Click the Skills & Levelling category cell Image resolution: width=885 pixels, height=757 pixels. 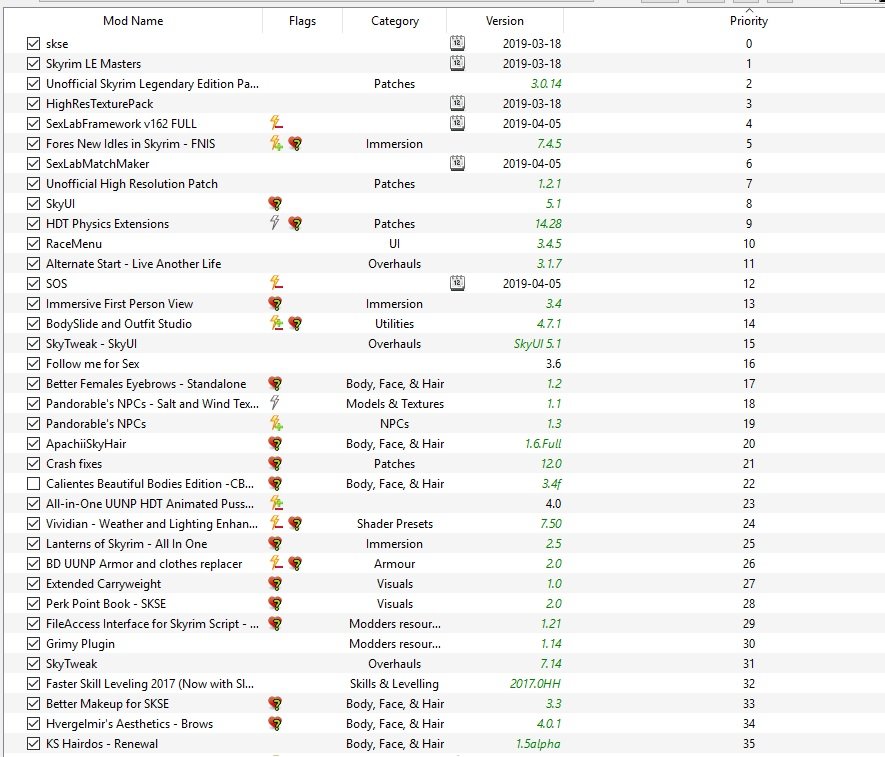(395, 684)
